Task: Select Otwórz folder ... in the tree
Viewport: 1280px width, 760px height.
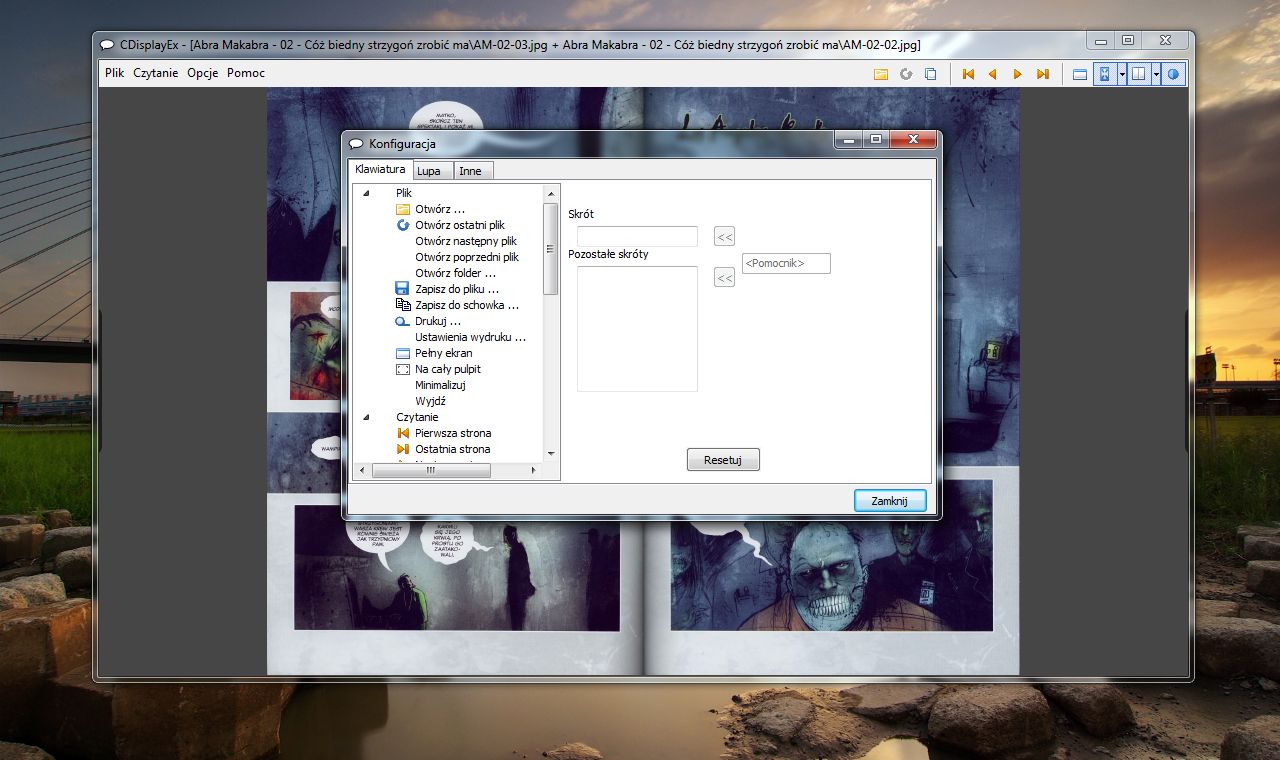Action: tap(455, 273)
